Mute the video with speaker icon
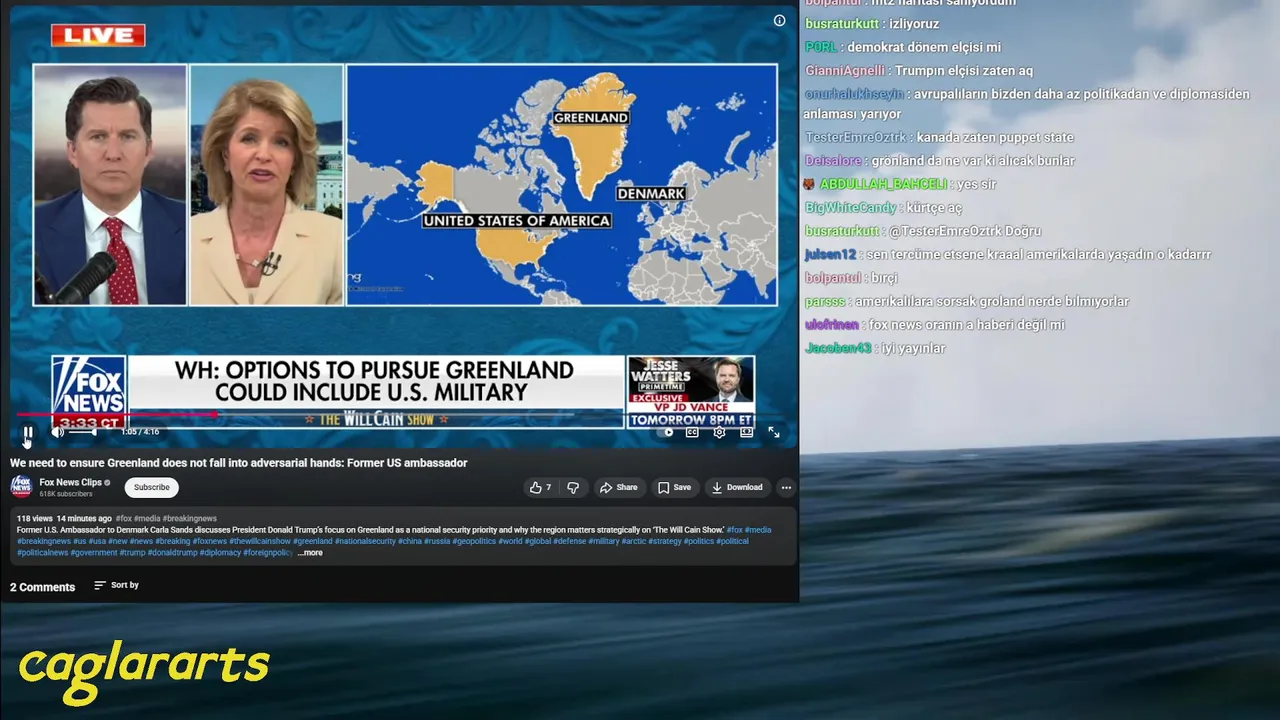The height and width of the screenshot is (720, 1280). [57, 432]
